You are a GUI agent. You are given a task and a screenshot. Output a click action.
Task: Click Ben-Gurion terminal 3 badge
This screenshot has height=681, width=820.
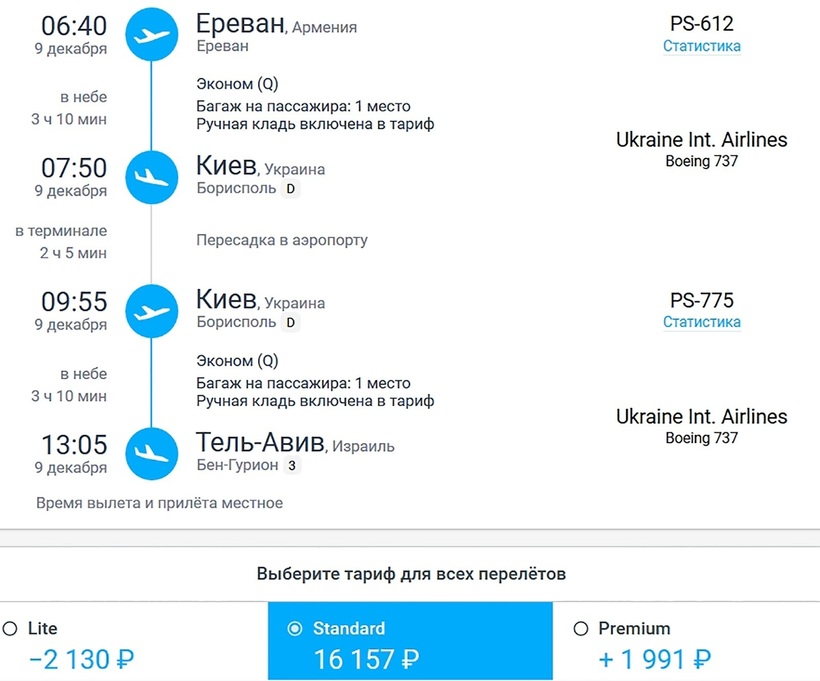[x=290, y=465]
